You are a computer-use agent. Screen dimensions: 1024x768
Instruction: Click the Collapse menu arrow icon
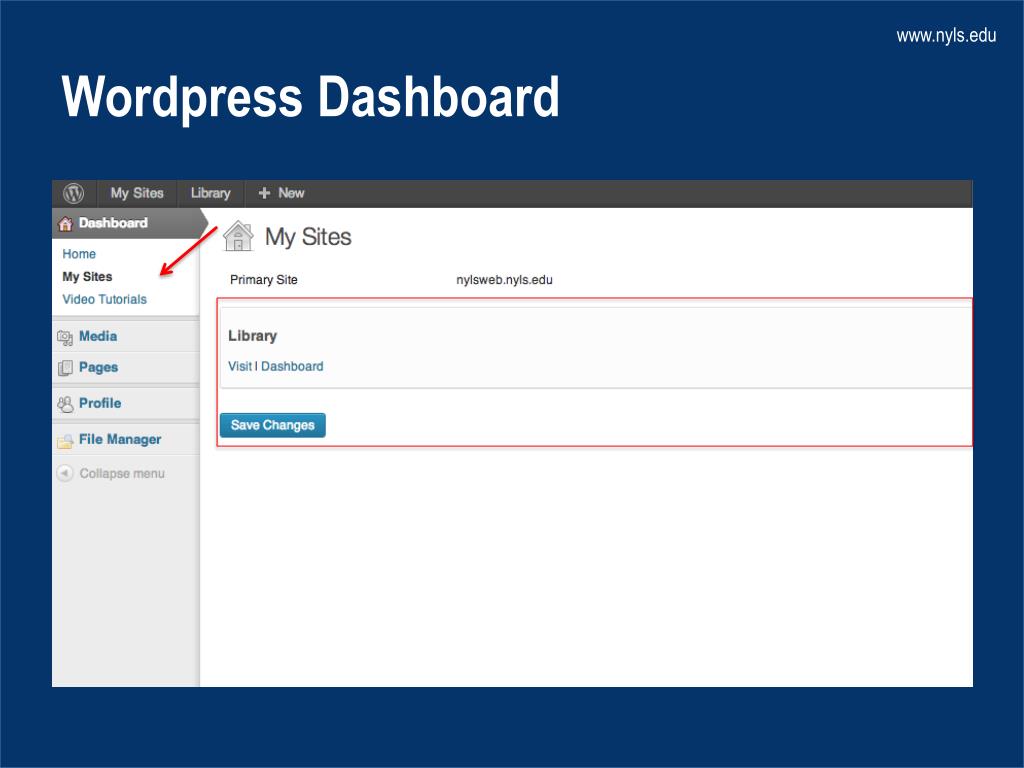(65, 473)
